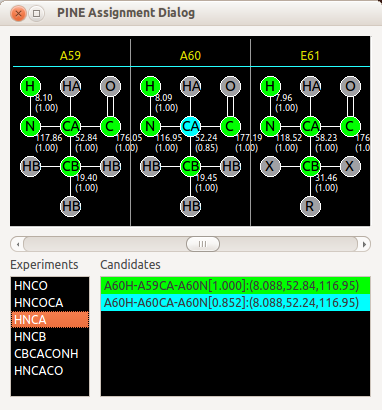Select the HNCOCA experiment
This screenshot has height=410, width=382.
pyautogui.click(x=50, y=303)
